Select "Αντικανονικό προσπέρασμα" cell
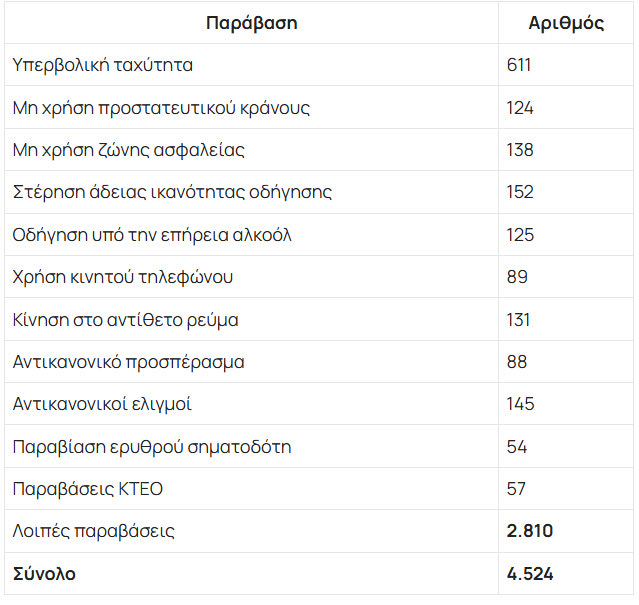639x605 pixels. point(128,362)
